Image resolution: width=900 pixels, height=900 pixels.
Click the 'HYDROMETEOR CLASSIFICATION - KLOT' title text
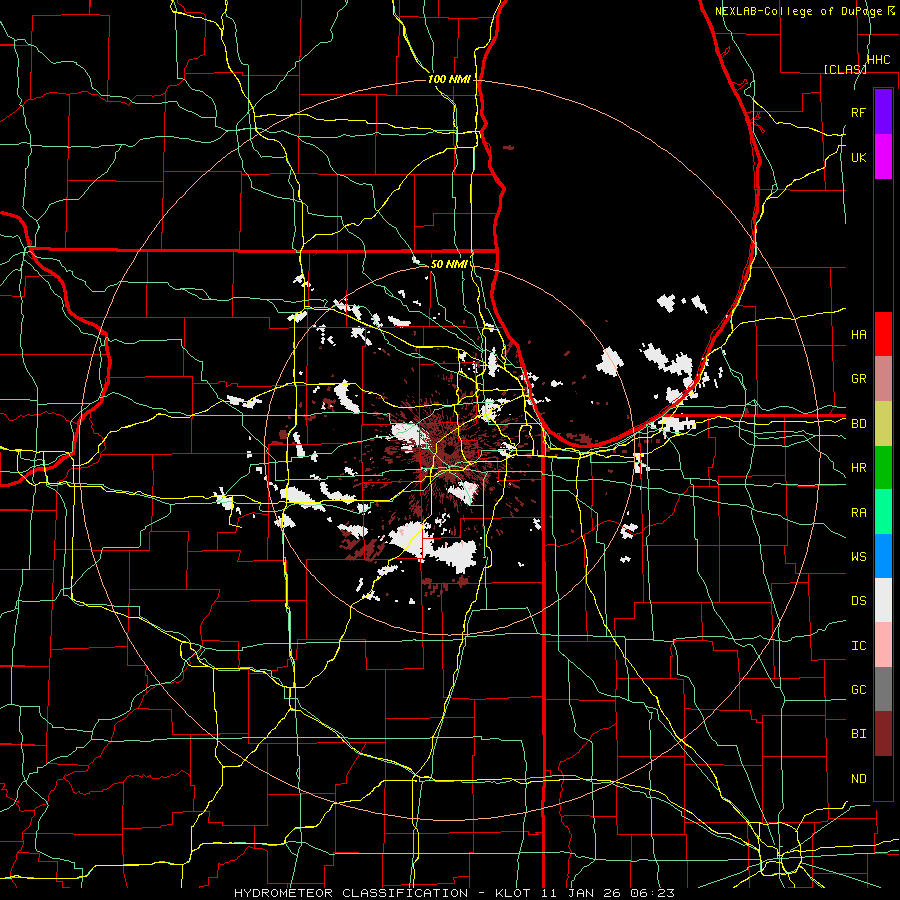coord(384,893)
